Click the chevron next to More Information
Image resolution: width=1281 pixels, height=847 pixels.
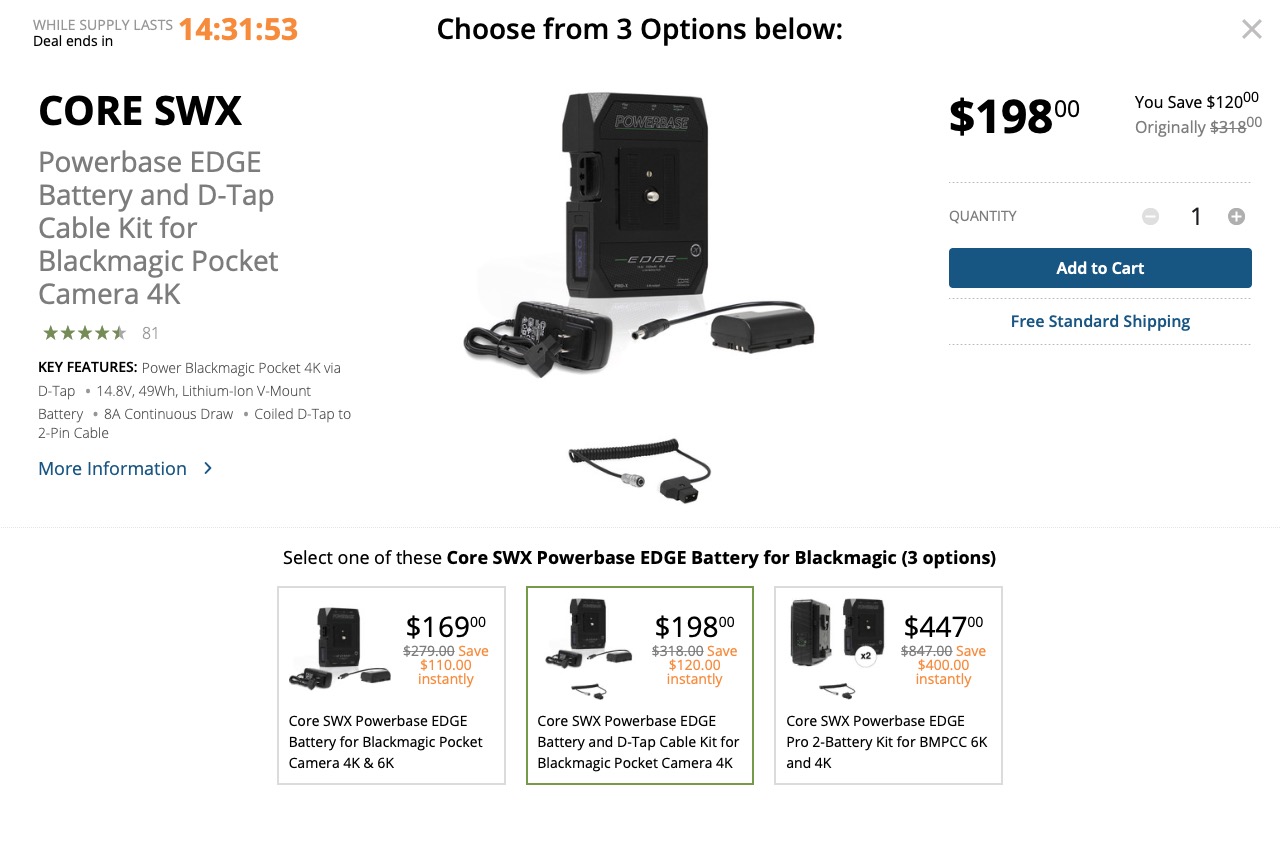tap(208, 468)
